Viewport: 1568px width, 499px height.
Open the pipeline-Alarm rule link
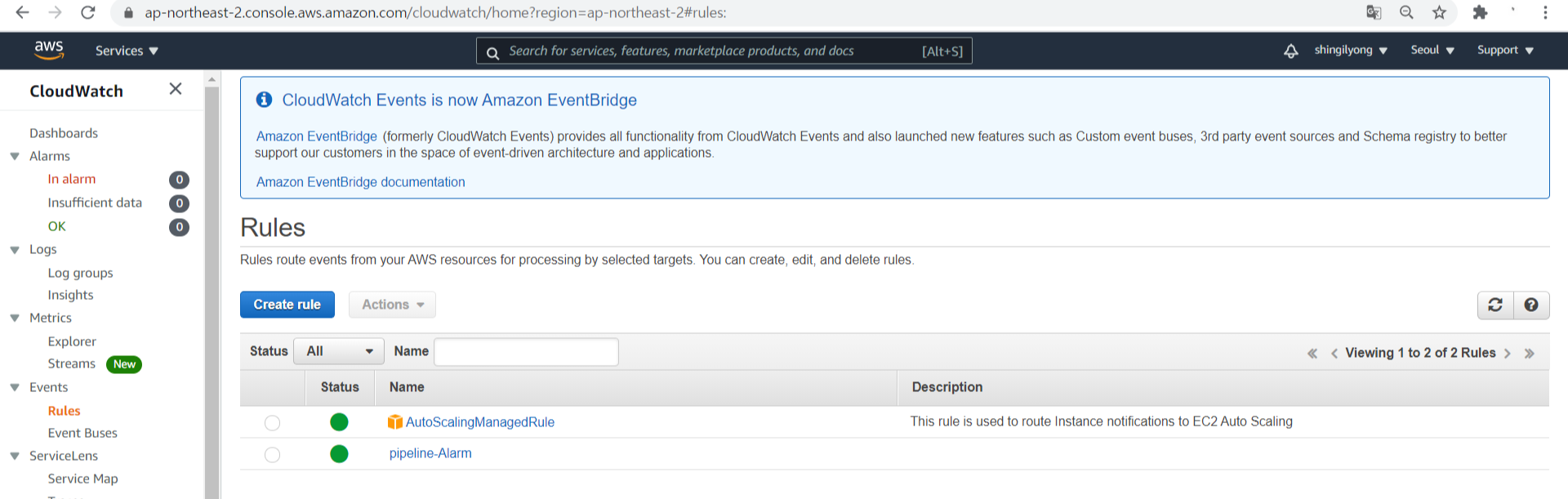pyautogui.click(x=430, y=453)
